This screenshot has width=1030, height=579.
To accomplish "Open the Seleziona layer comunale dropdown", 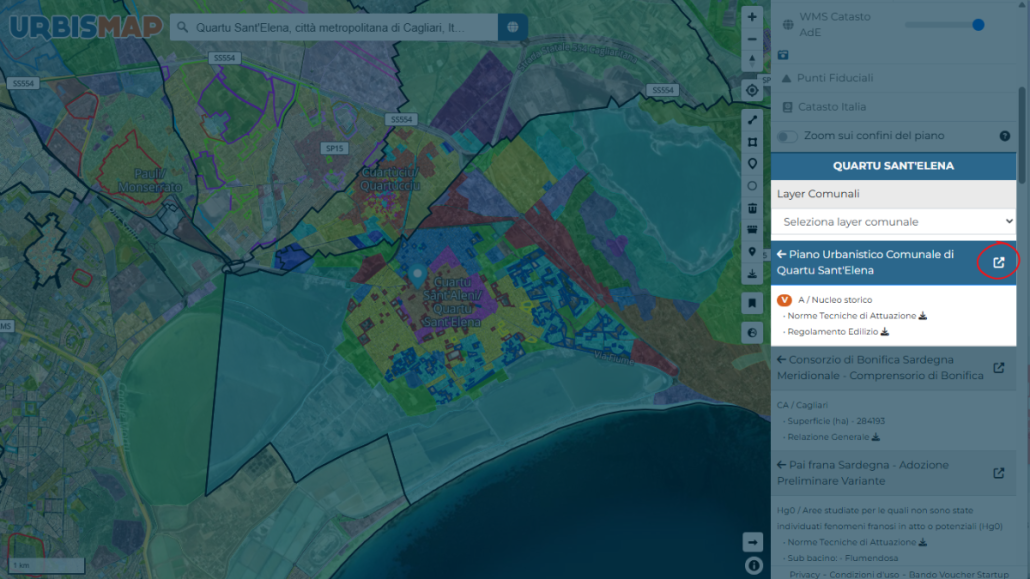I will point(893,221).
